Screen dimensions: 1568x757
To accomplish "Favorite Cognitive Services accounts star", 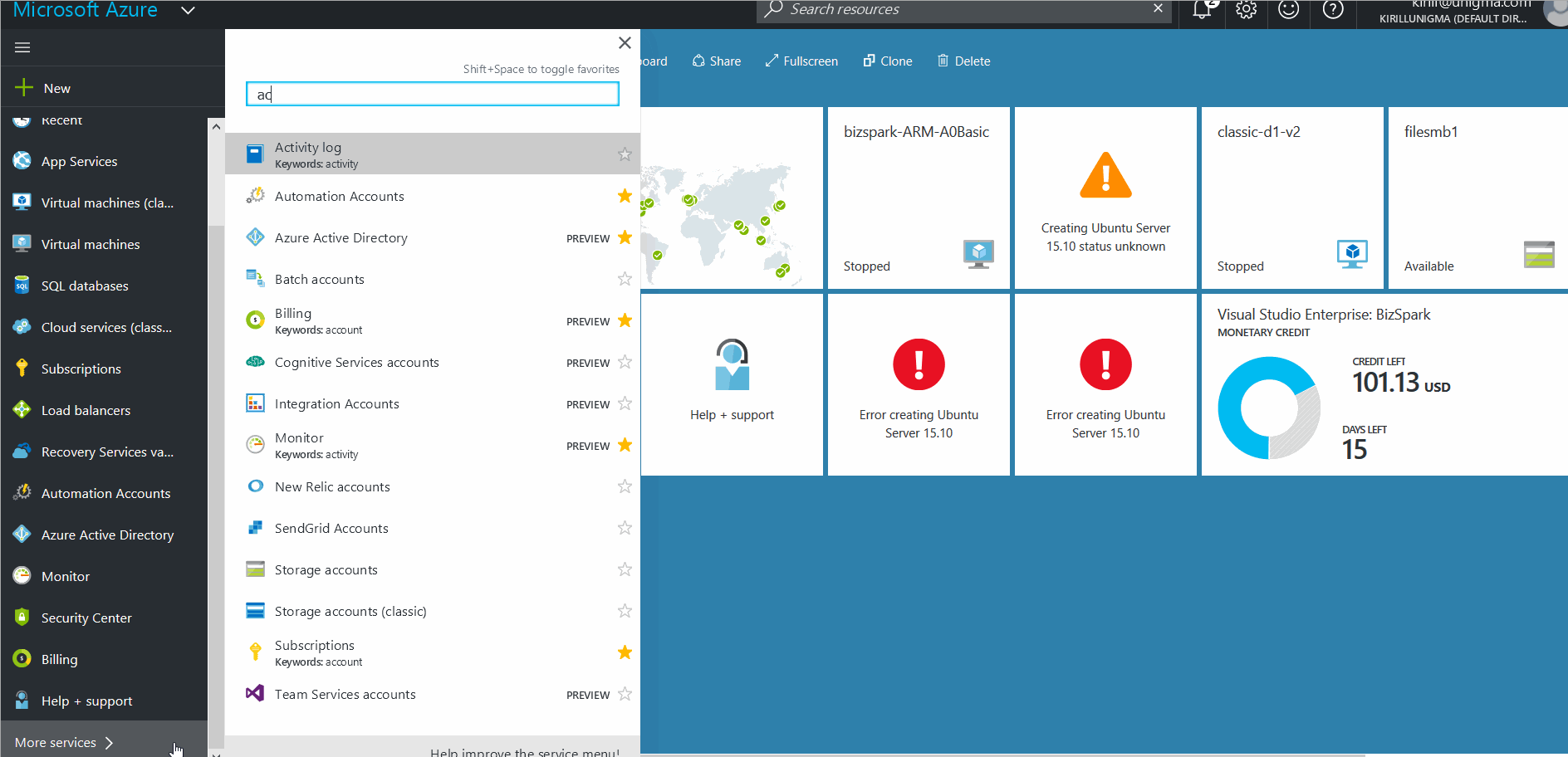I will (x=625, y=362).
